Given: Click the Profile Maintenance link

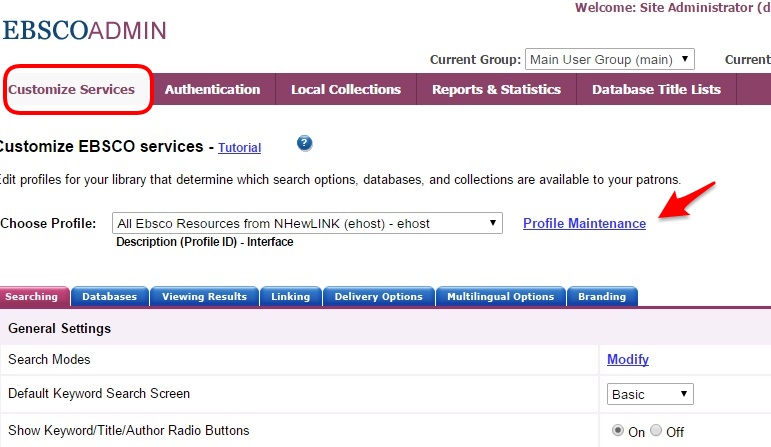Looking at the screenshot, I should [584, 223].
